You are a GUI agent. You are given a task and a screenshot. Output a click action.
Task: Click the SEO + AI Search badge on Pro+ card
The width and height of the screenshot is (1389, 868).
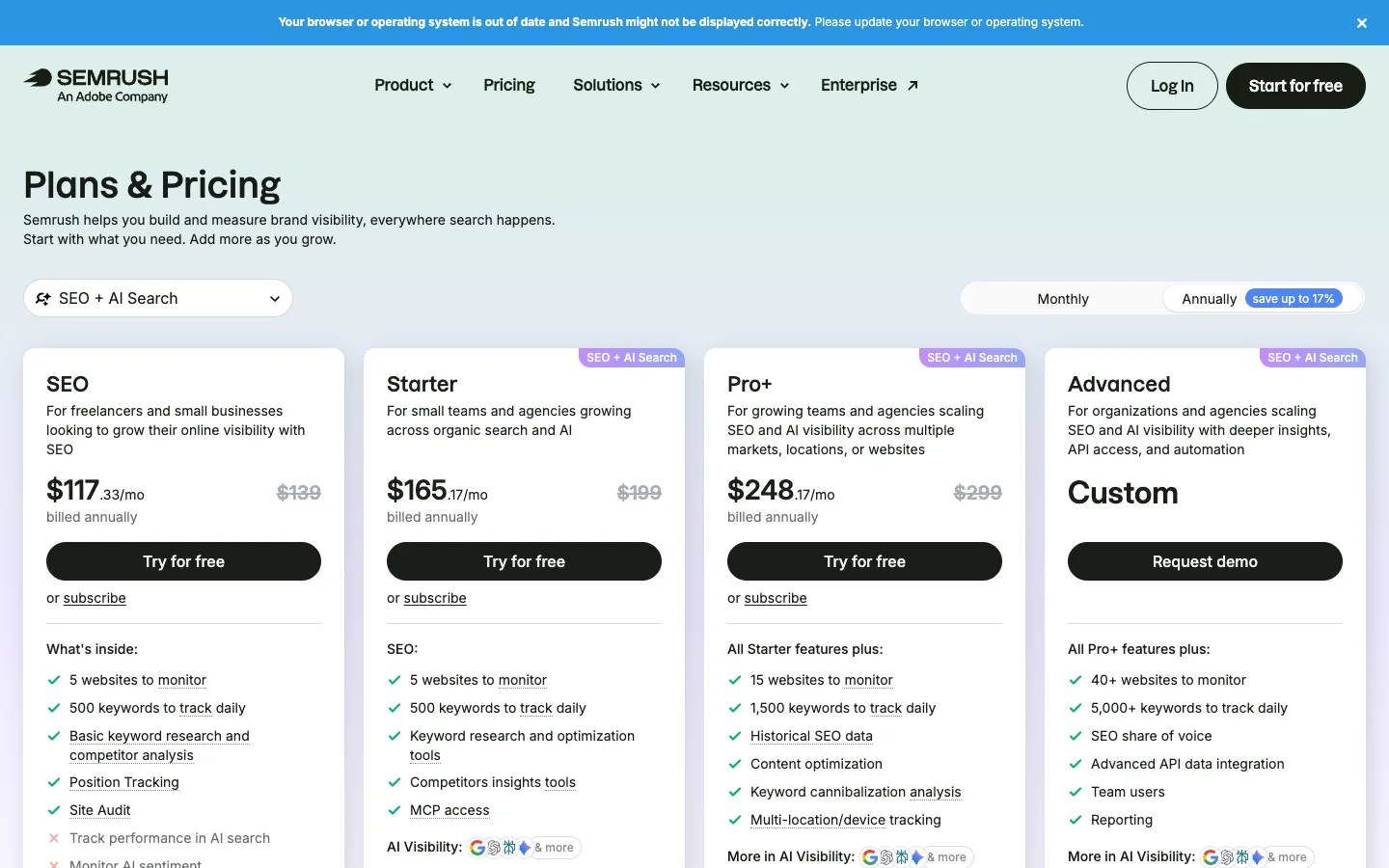[x=972, y=358]
